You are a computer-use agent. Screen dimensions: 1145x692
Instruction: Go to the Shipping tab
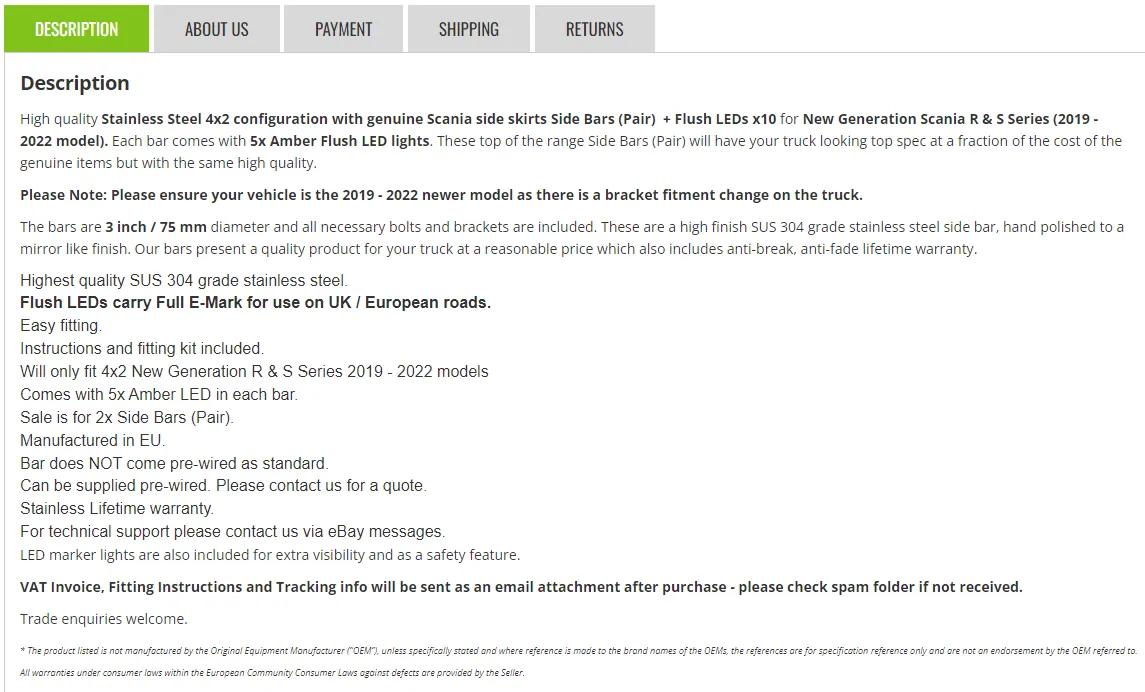coord(469,29)
